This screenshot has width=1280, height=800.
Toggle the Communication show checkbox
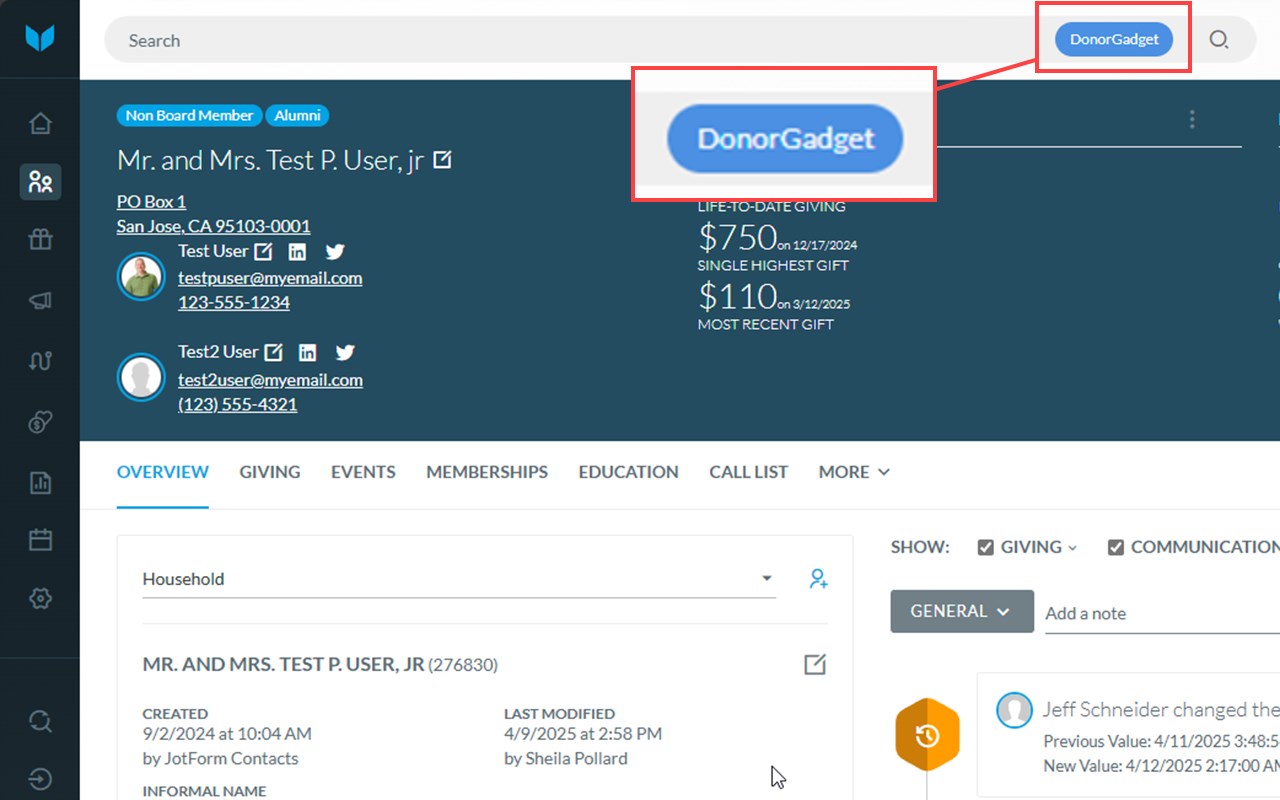[x=1116, y=547]
